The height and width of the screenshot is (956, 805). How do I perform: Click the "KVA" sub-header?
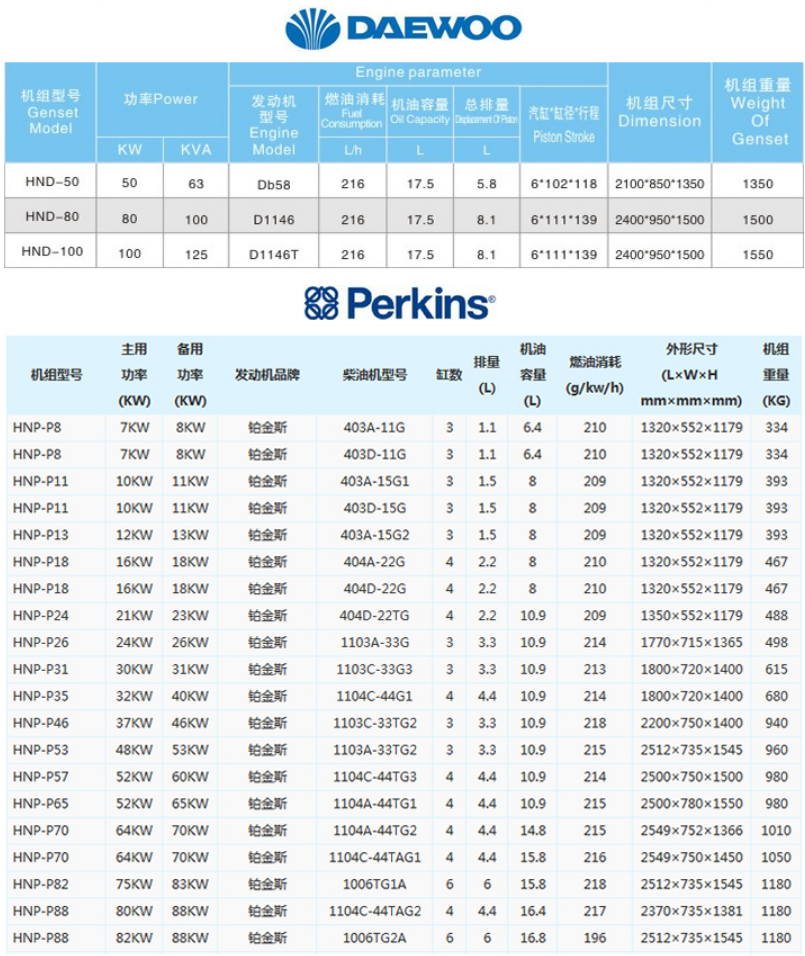[196, 150]
